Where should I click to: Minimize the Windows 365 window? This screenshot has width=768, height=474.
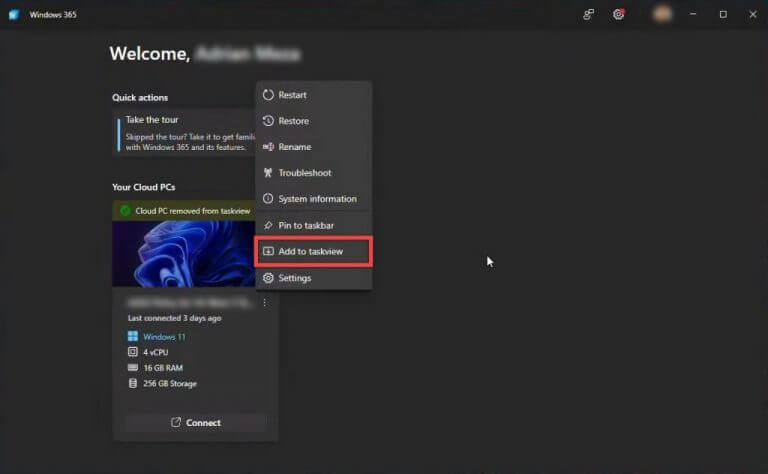click(693, 15)
